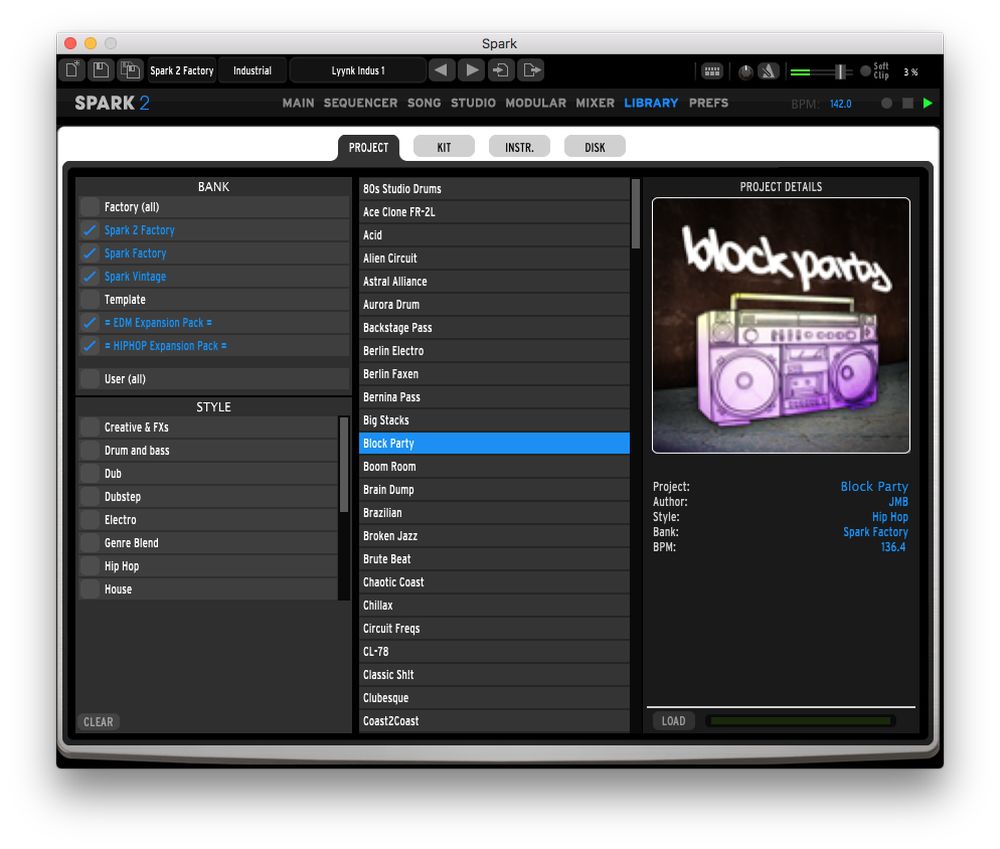Open the Spark 2 Factory bank dropdown
1000x849 pixels.
click(181, 71)
